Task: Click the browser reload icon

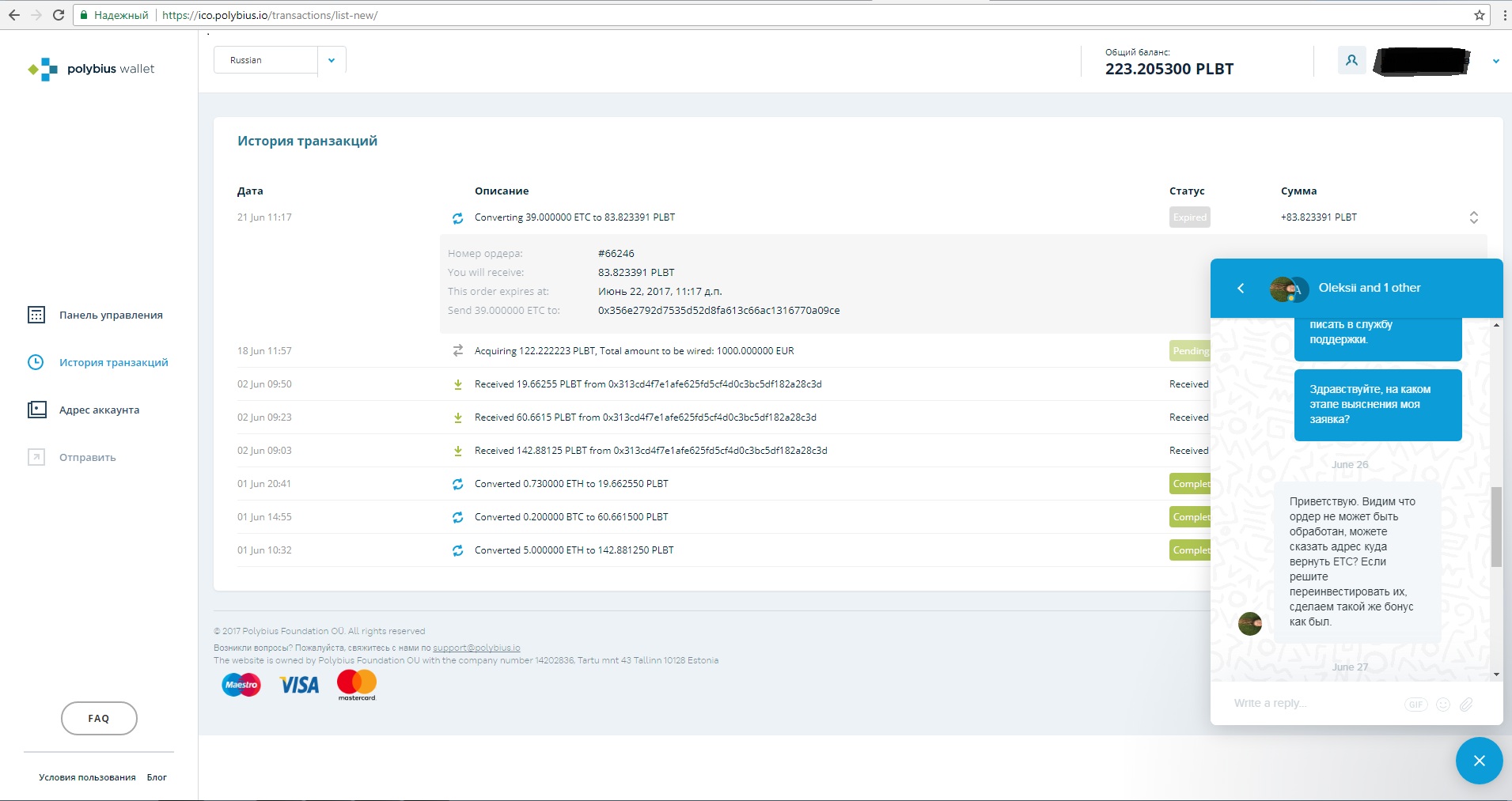Action: [59, 15]
